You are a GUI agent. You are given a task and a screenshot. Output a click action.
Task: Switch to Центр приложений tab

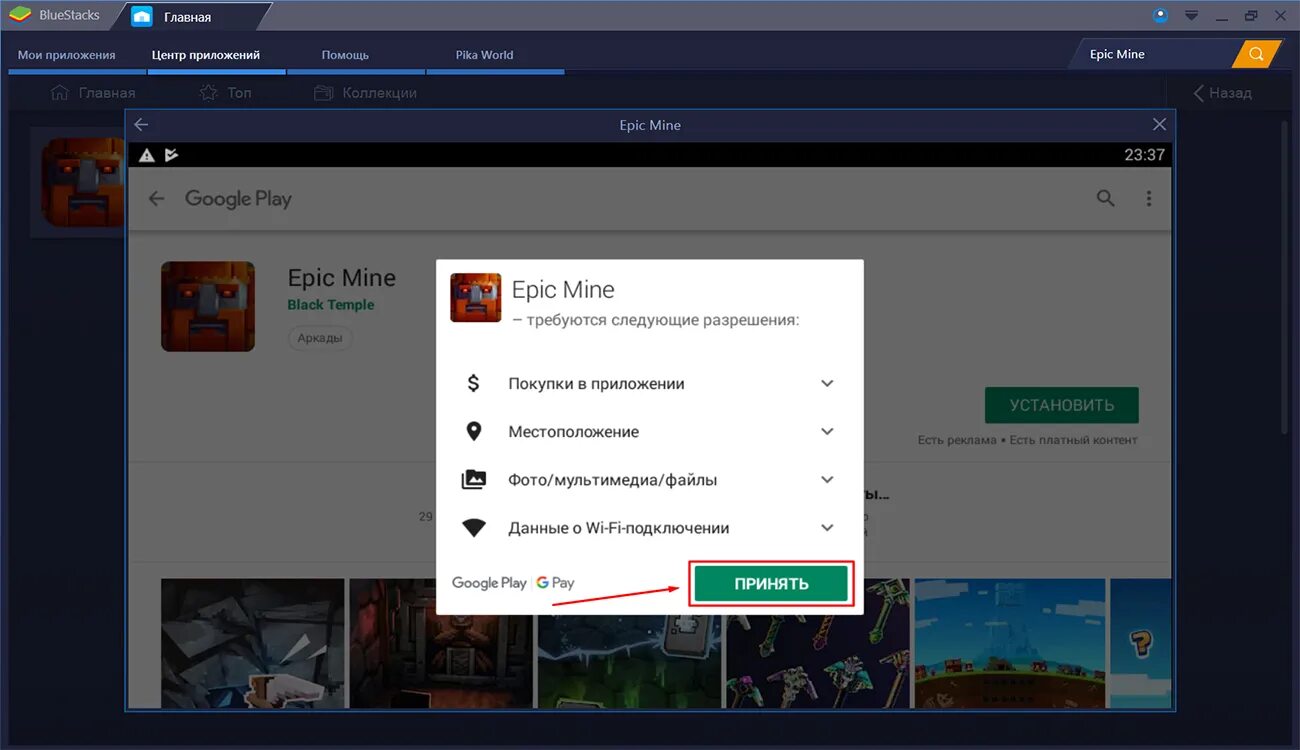pyautogui.click(x=206, y=55)
